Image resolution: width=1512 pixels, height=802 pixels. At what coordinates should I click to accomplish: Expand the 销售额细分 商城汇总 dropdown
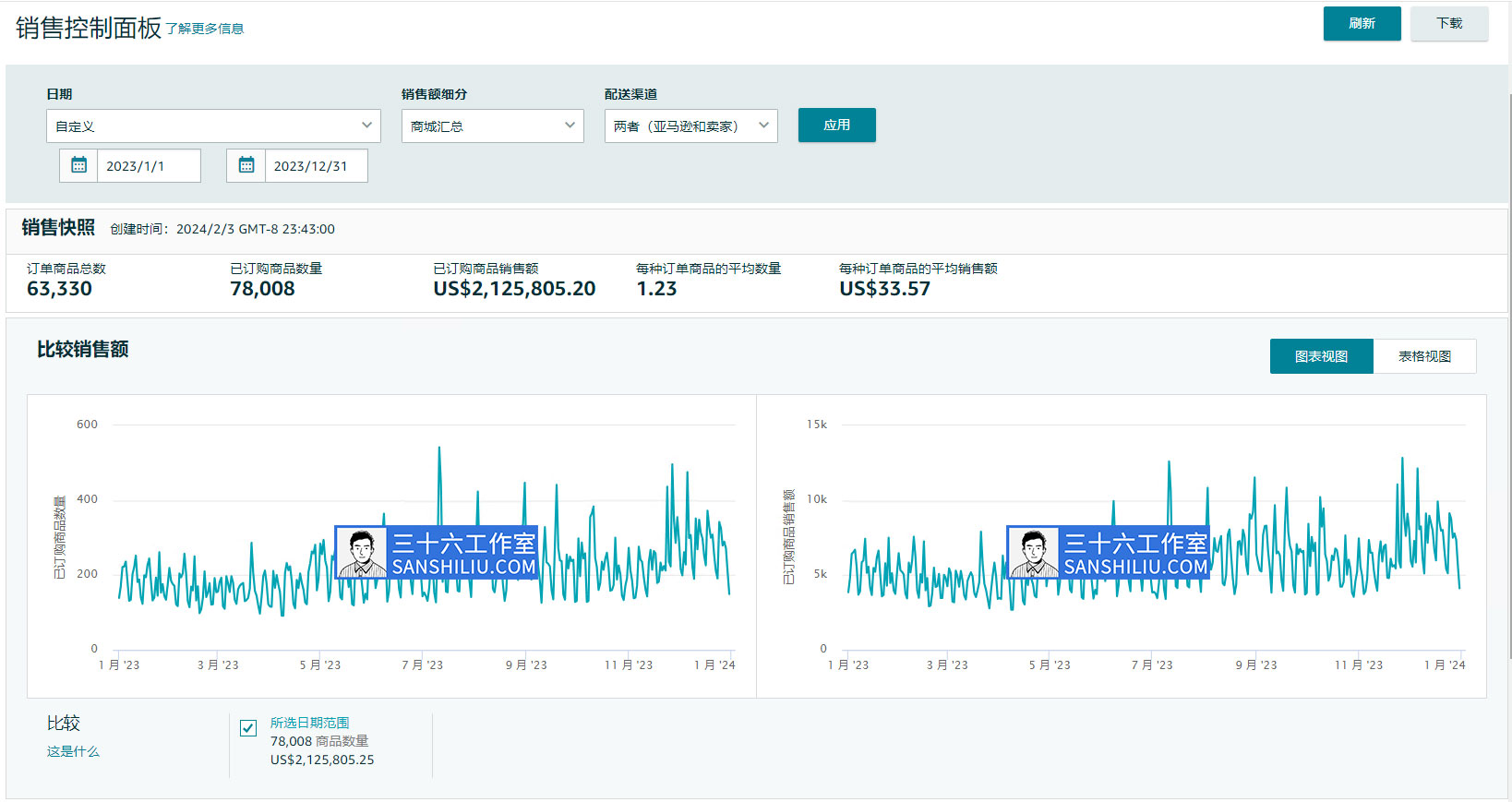(492, 126)
